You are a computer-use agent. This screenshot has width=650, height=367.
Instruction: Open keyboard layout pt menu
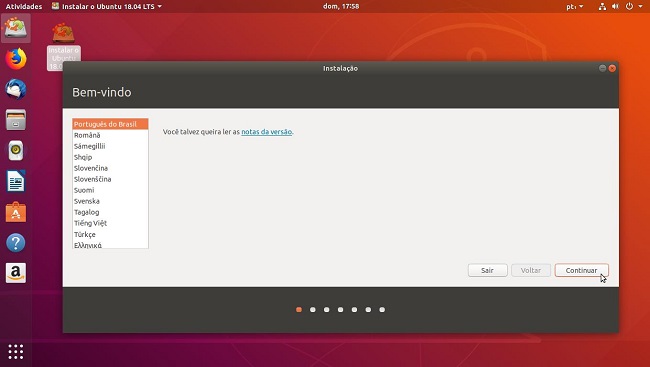click(575, 6)
